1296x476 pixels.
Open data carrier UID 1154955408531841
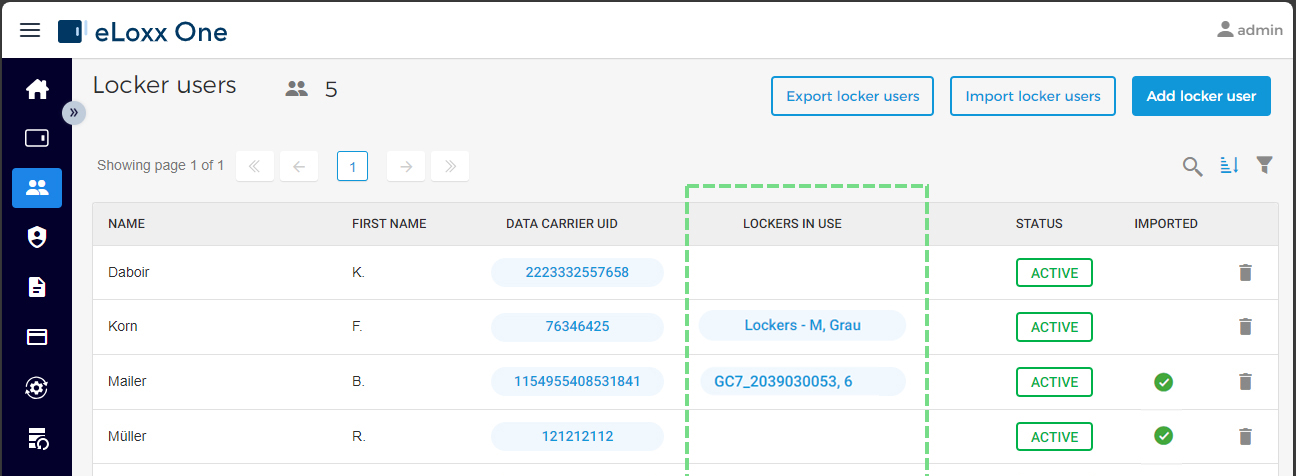577,381
